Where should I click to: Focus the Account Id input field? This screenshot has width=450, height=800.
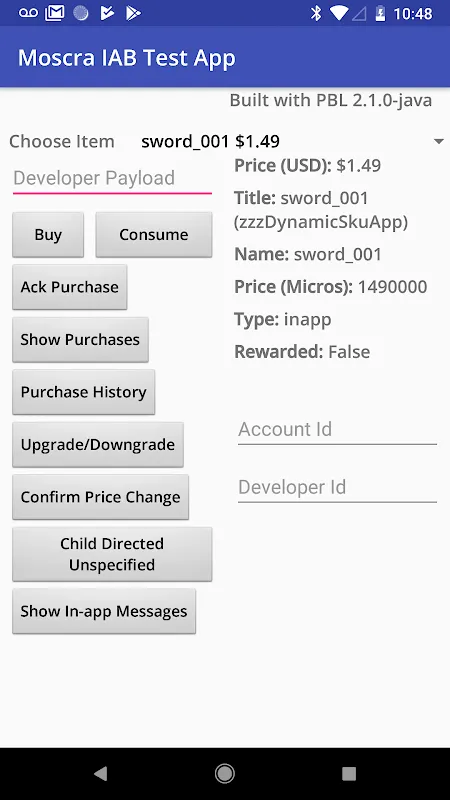(337, 430)
